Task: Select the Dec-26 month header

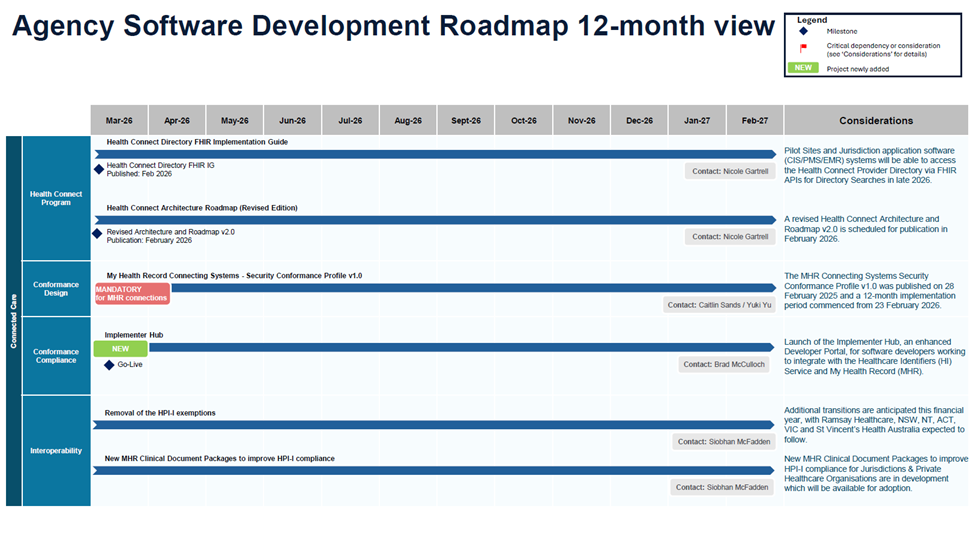Action: coord(639,120)
